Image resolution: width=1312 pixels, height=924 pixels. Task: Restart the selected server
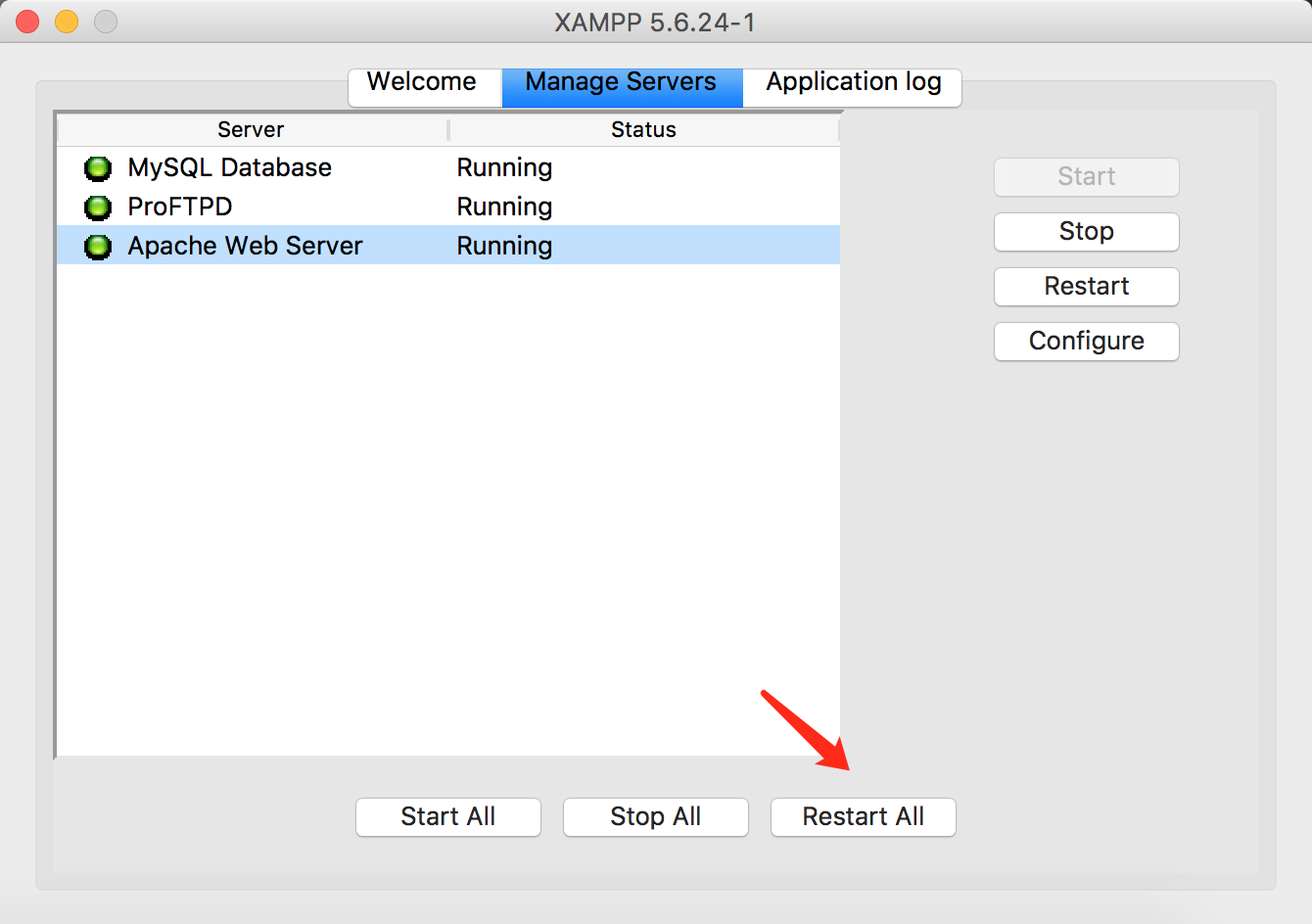1087,287
